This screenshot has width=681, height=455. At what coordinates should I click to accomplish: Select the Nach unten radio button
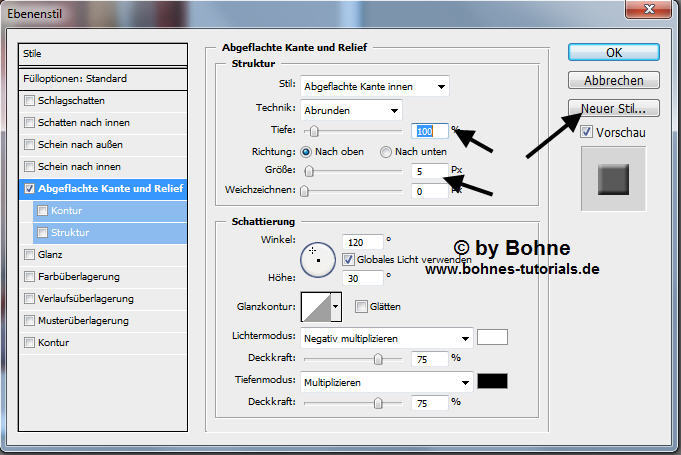point(386,152)
